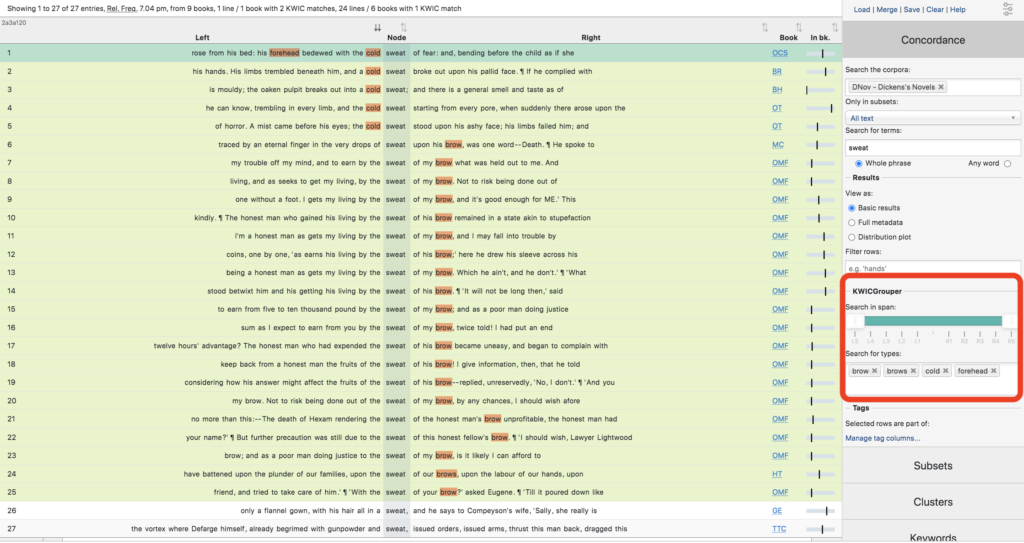Expand the Subsets panel
Image resolution: width=1024 pixels, height=543 pixels.
click(933, 466)
